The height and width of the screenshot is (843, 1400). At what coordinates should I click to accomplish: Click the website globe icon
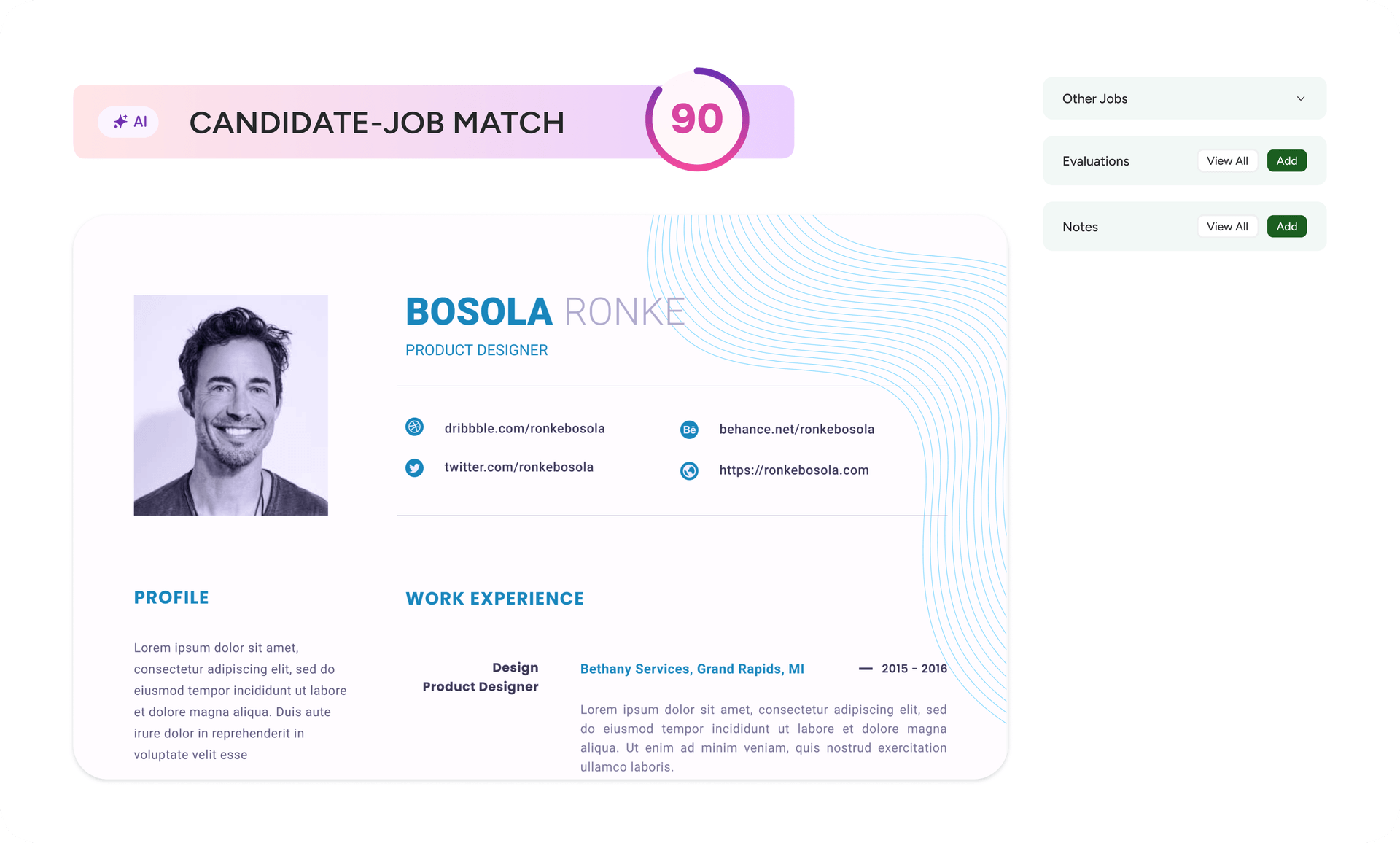coord(689,470)
